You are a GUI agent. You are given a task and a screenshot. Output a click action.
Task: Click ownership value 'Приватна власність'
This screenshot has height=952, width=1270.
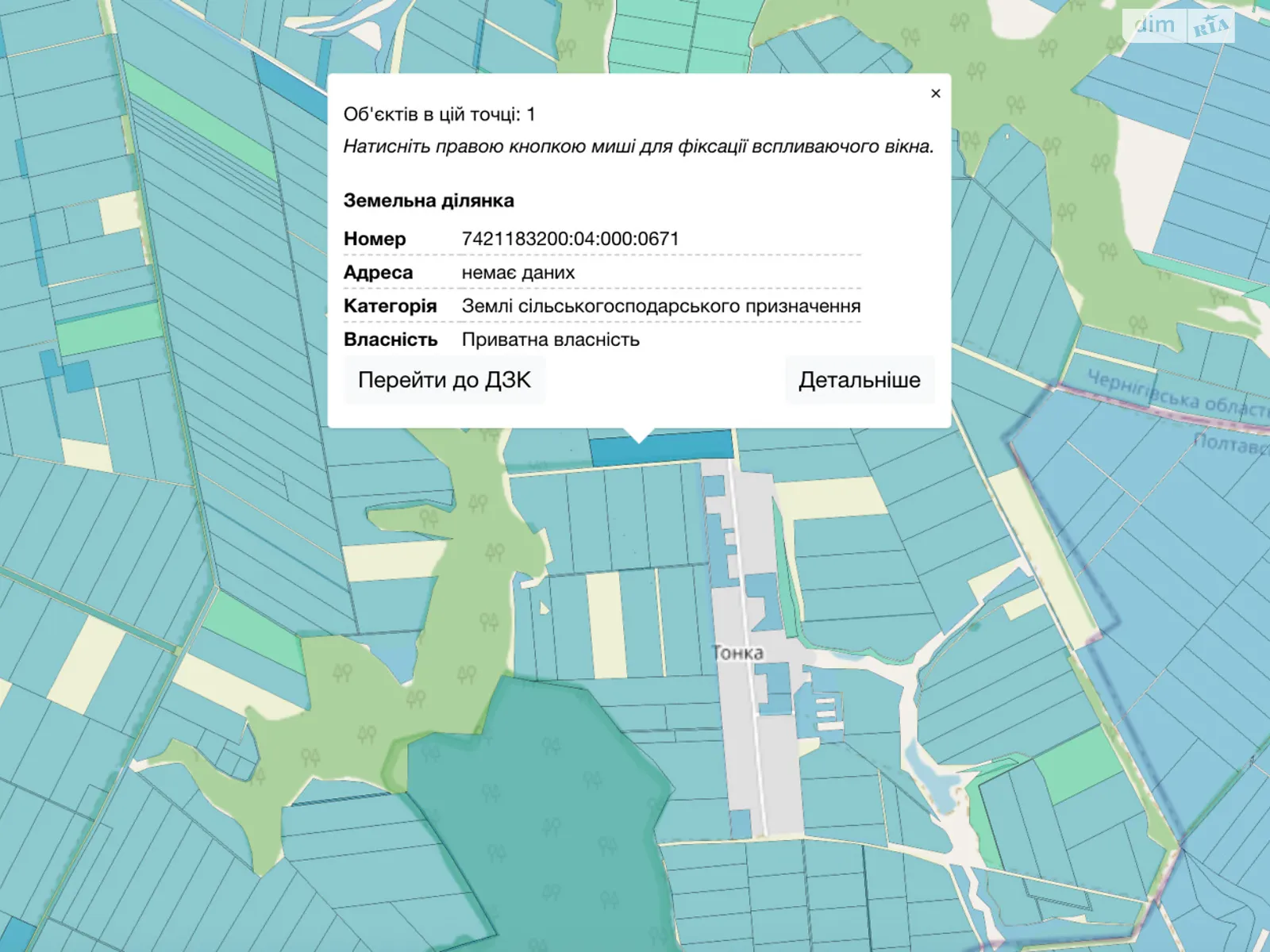click(550, 340)
